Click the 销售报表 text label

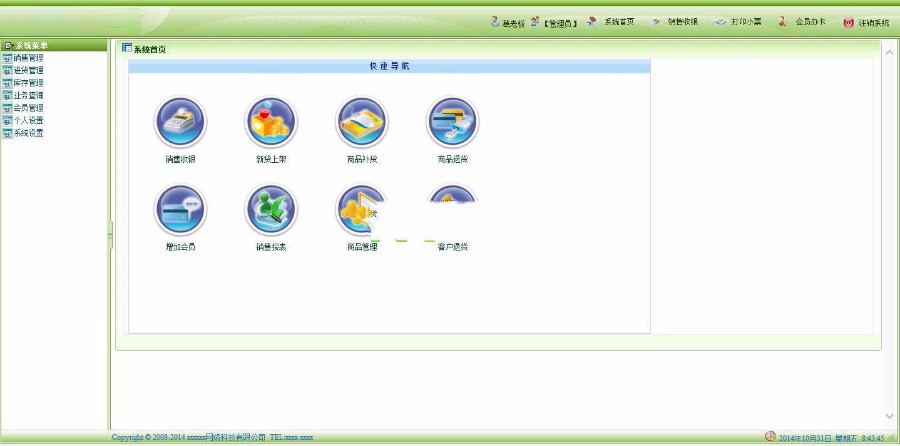271,247
